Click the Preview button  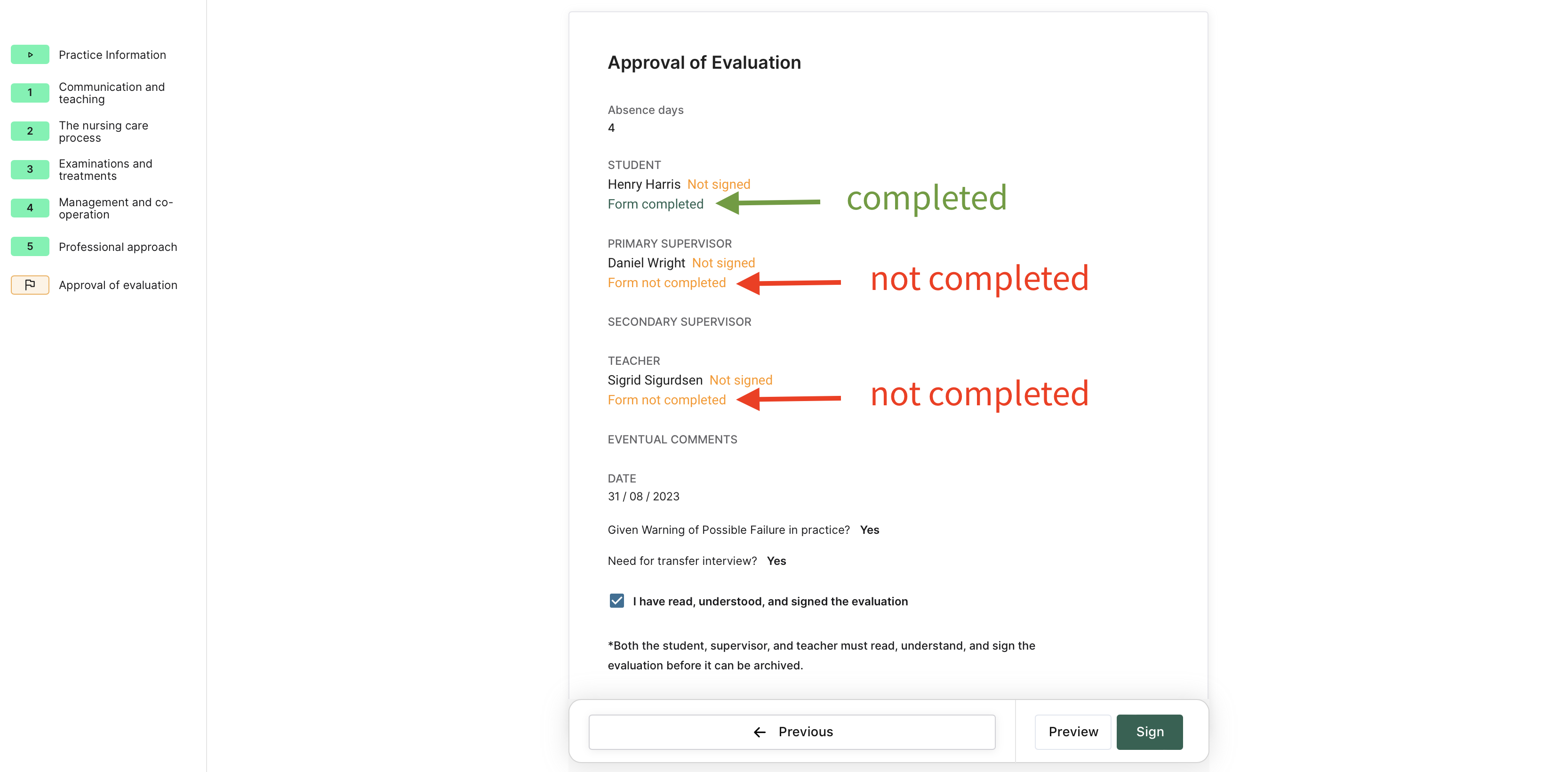click(x=1072, y=732)
